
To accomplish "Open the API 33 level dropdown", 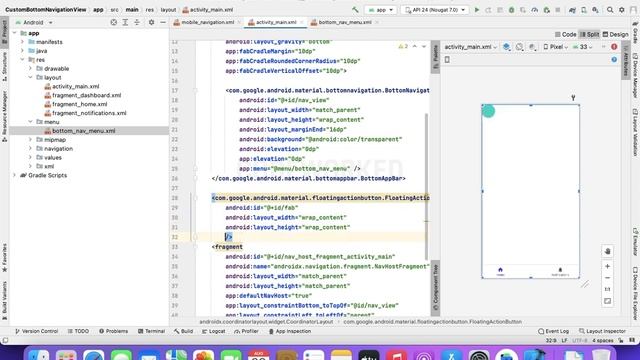I will coord(582,47).
